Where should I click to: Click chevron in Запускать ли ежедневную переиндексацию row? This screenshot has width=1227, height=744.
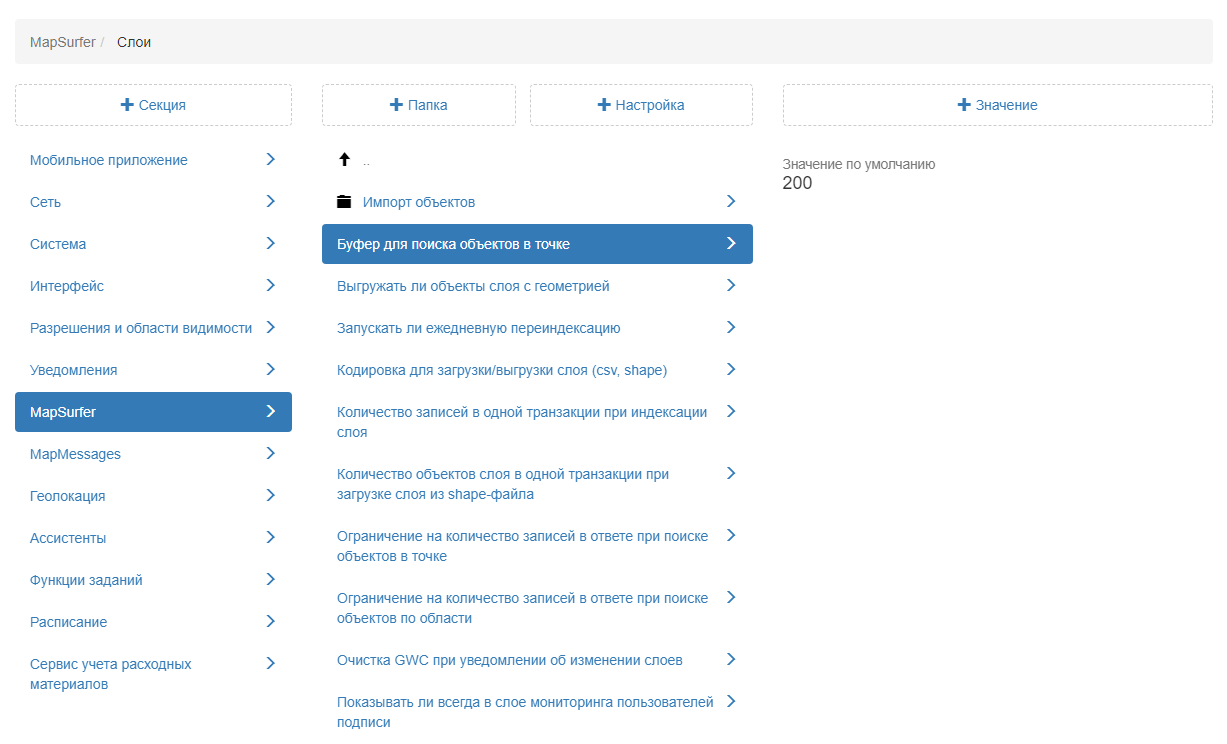pyautogui.click(x=731, y=327)
